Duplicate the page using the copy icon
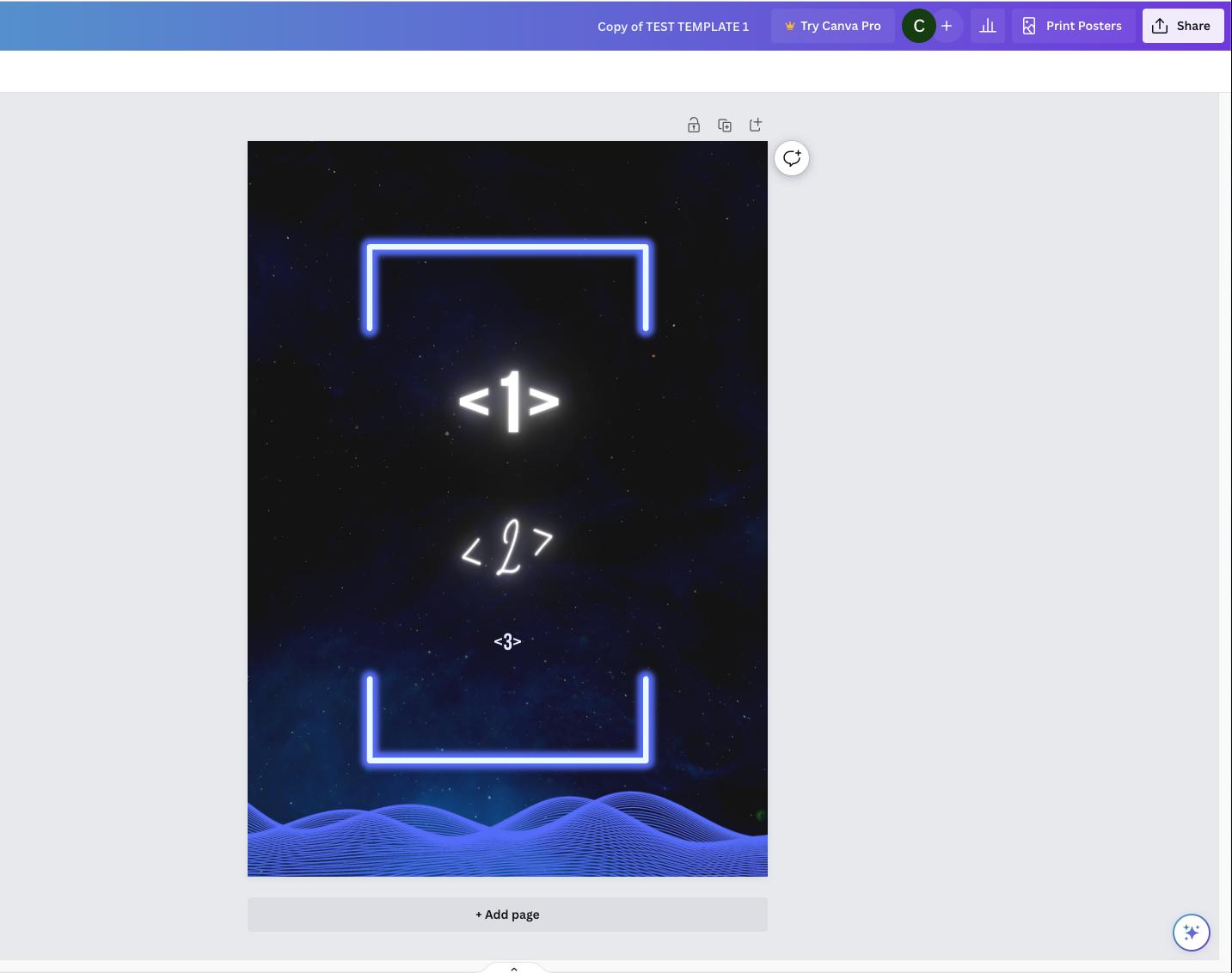 [x=725, y=125]
